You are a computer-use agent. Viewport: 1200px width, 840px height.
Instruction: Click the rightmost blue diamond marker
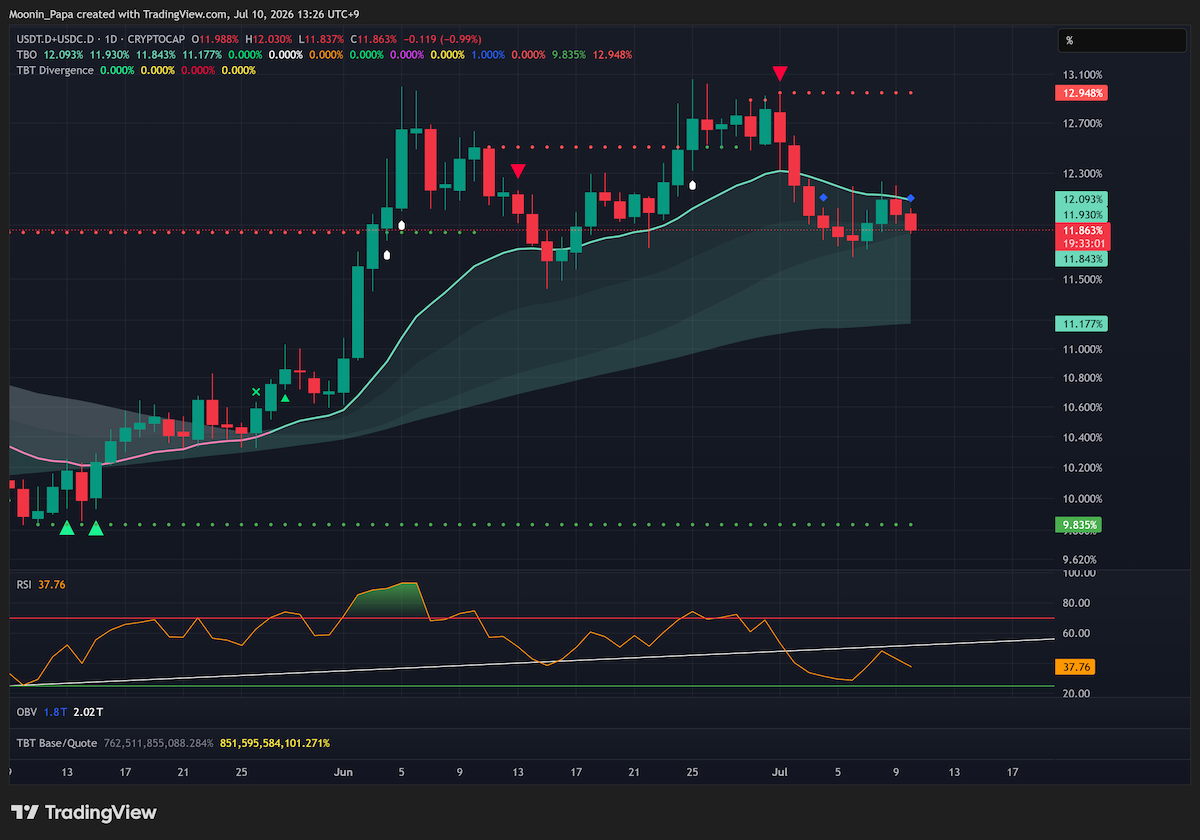[x=911, y=198]
